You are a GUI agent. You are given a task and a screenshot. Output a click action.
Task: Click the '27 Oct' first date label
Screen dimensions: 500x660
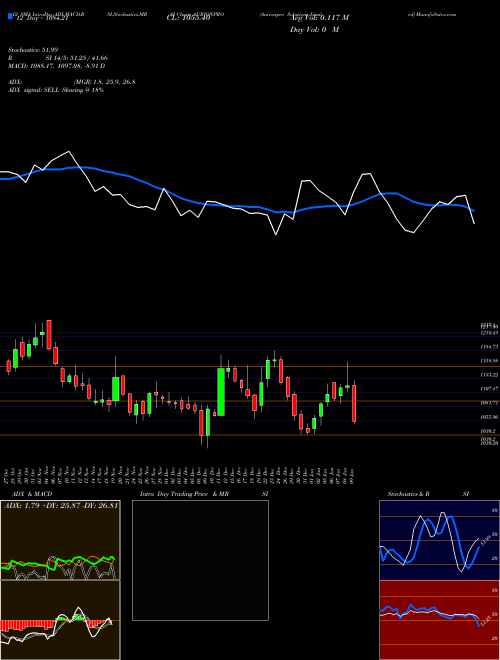click(8, 476)
